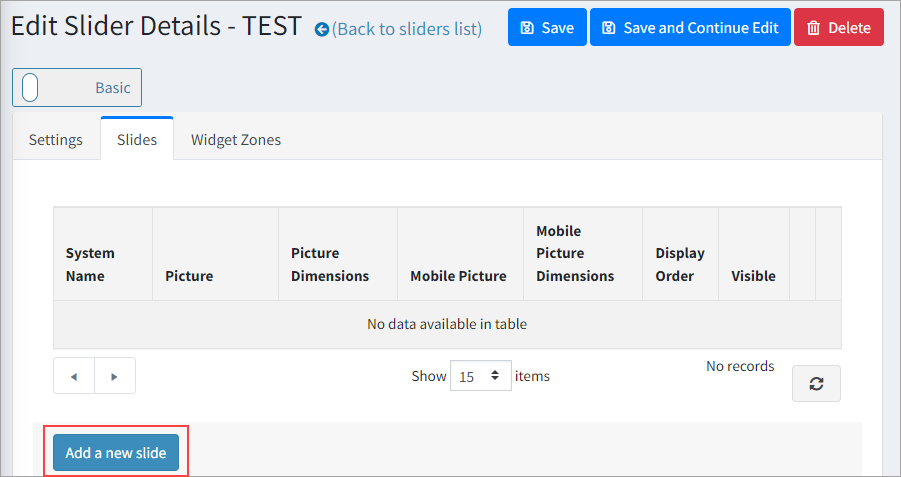901x477 pixels.
Task: Select the Slides tab
Action: click(137, 140)
